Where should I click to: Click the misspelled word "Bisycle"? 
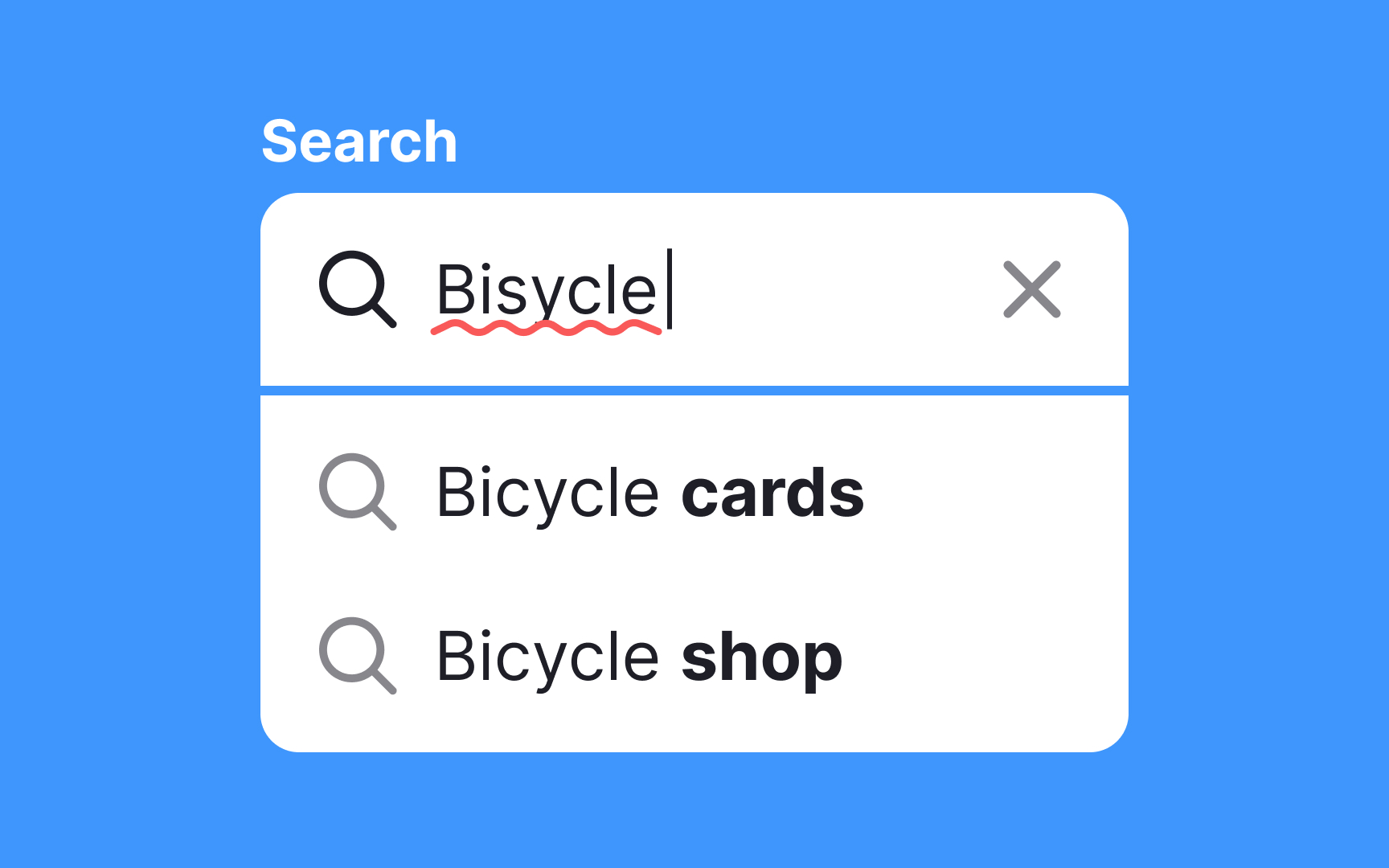tap(547, 291)
